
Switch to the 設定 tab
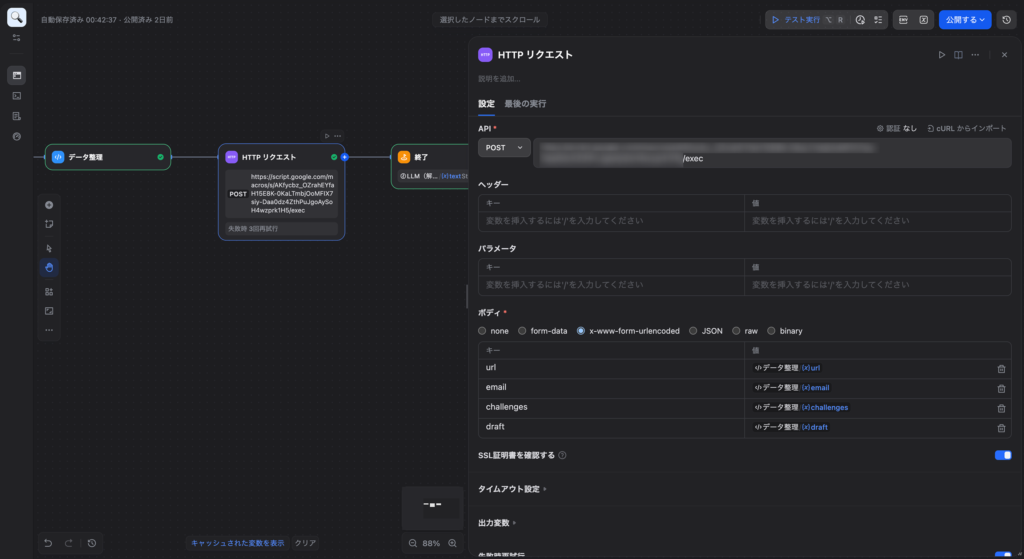tap(486, 104)
